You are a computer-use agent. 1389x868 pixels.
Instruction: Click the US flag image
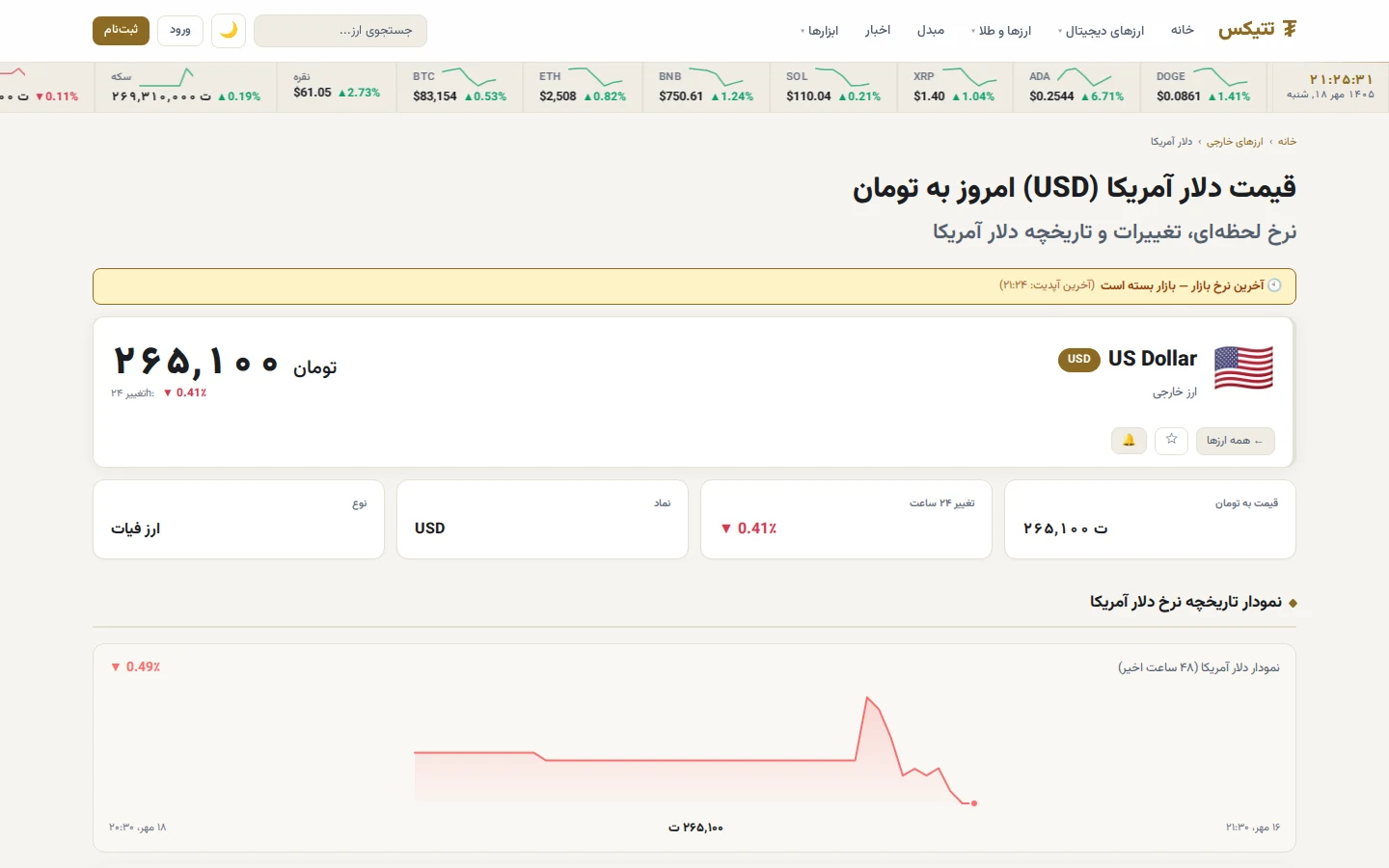(1243, 367)
